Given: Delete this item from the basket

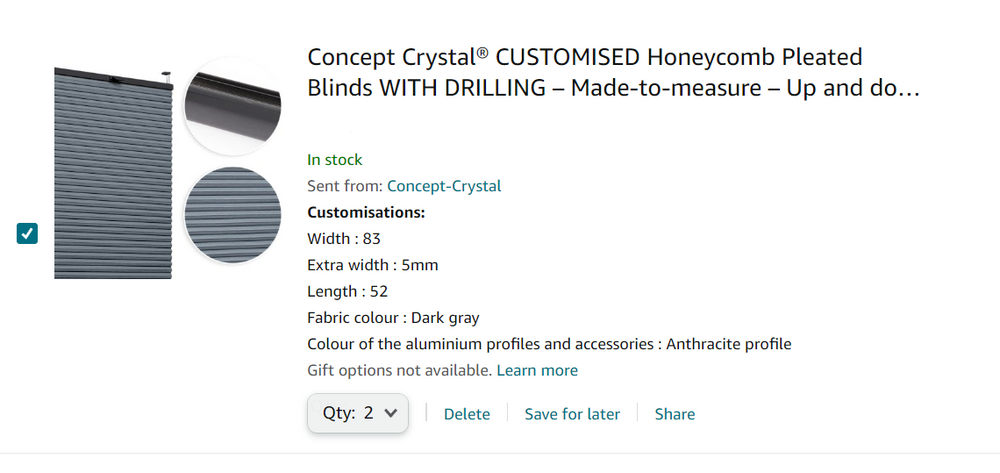Looking at the screenshot, I should tap(467, 414).
